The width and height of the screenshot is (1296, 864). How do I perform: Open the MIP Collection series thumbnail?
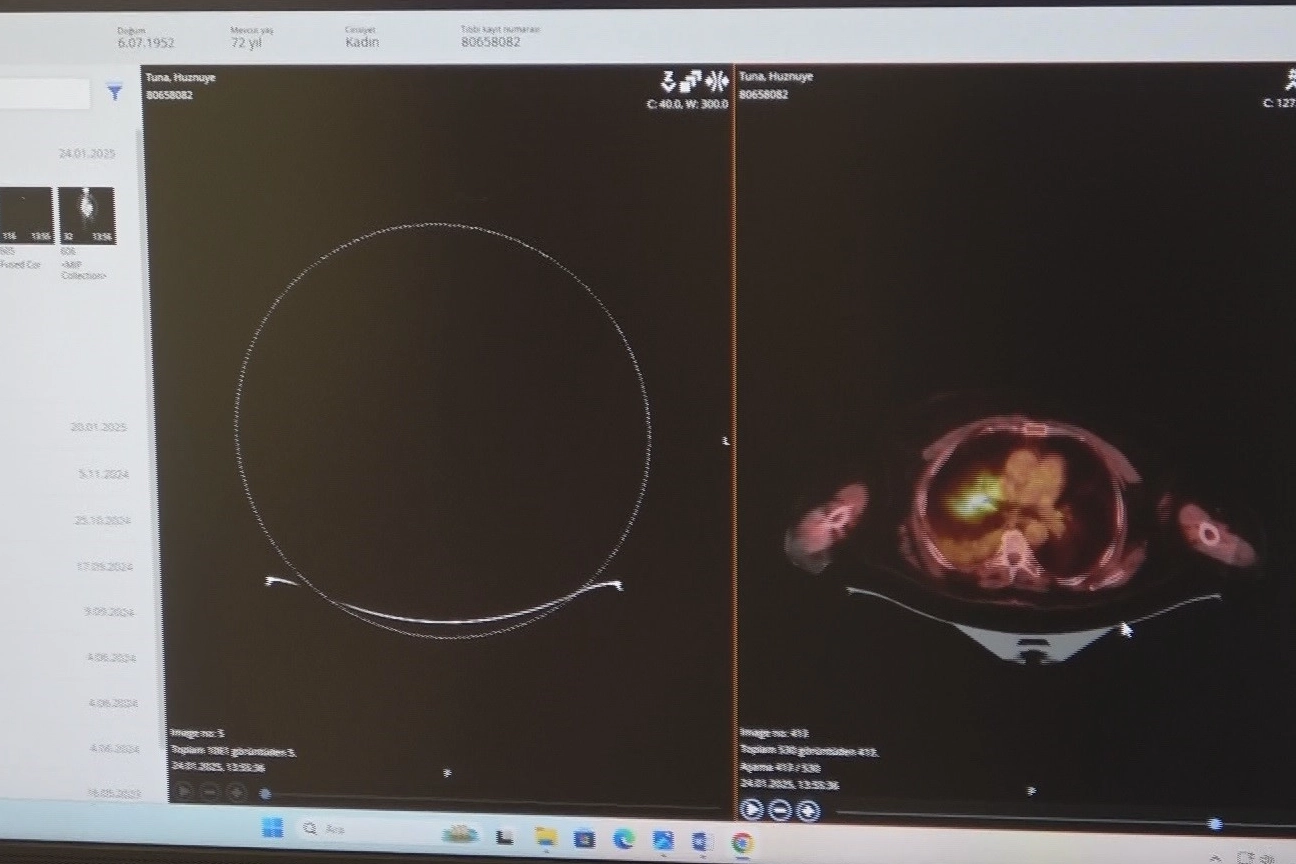click(x=86, y=215)
